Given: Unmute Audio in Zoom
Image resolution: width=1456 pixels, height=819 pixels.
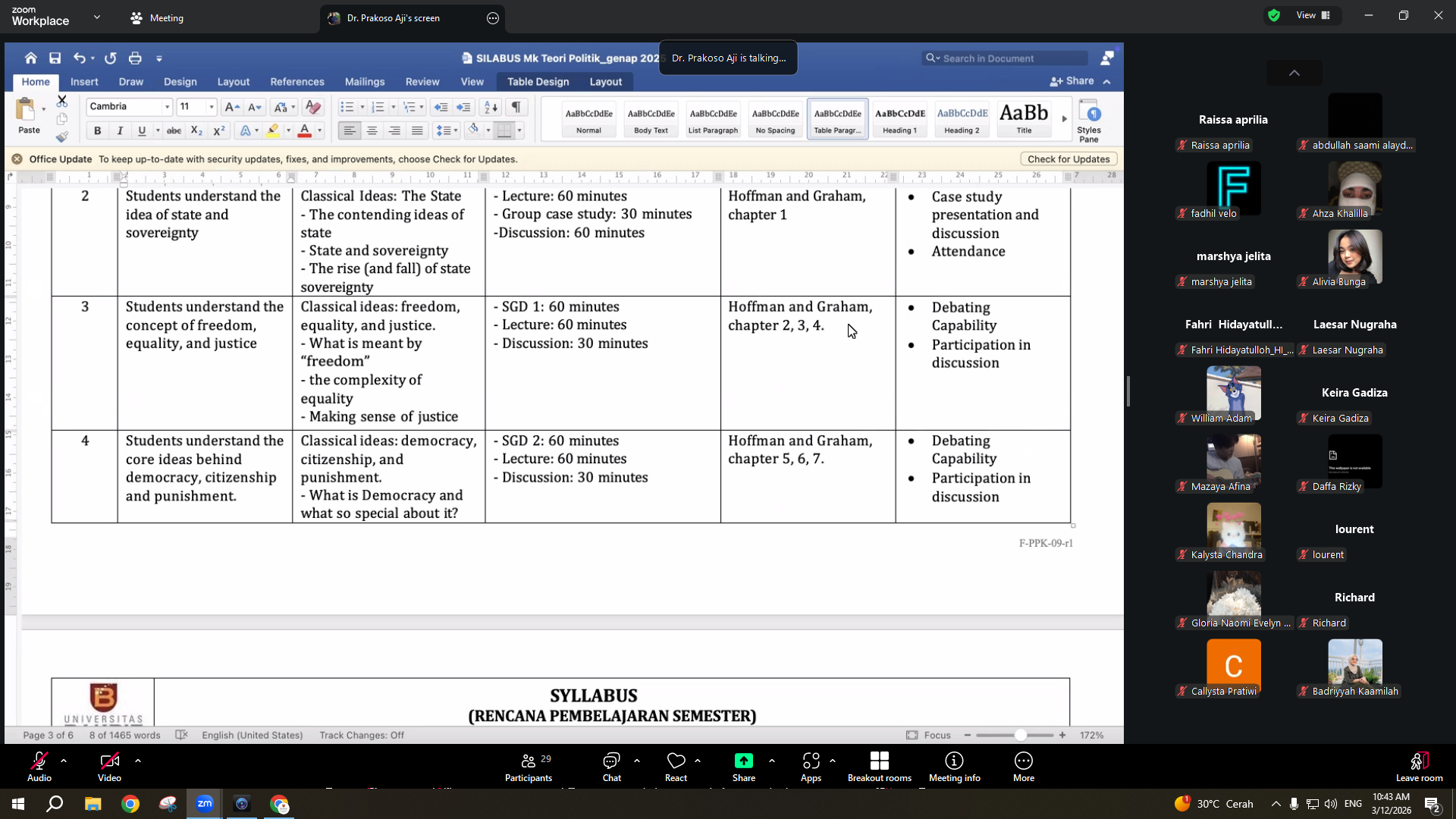Looking at the screenshot, I should tap(39, 767).
